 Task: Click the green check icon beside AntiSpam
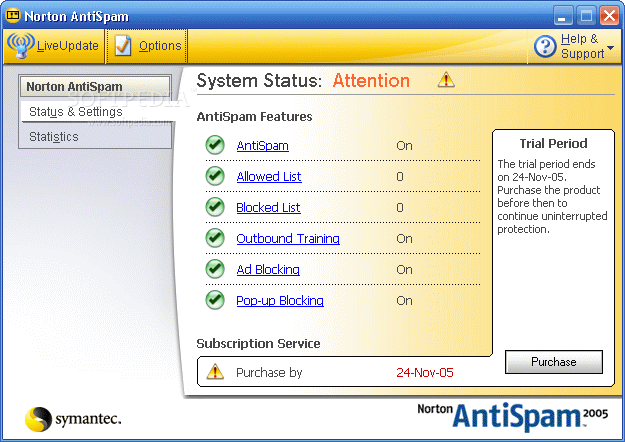[215, 145]
